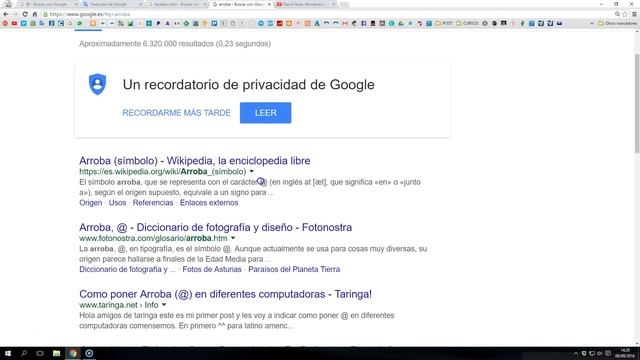Open Paraísos del Planeta Tierra sitelink
The height and width of the screenshot is (360, 640).
point(294,269)
